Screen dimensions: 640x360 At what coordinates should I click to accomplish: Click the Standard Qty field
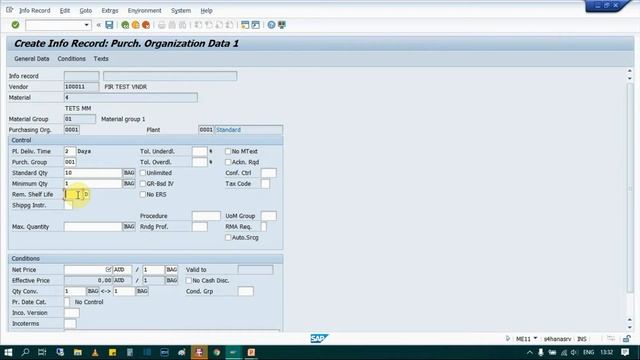click(93, 173)
